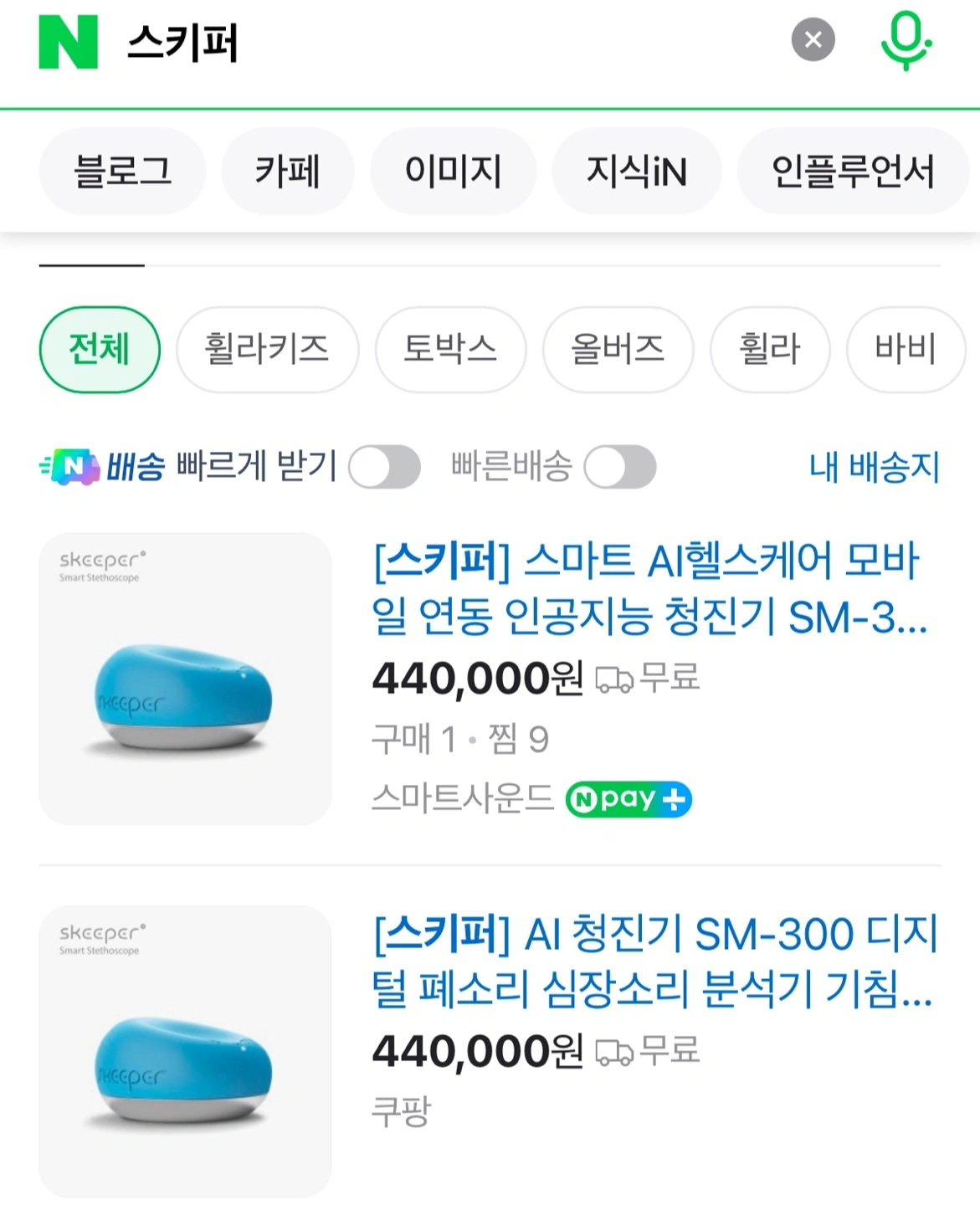Viewport: 980px width, 1205px height.
Task: Tap the Npay plus badge
Action: (x=629, y=799)
